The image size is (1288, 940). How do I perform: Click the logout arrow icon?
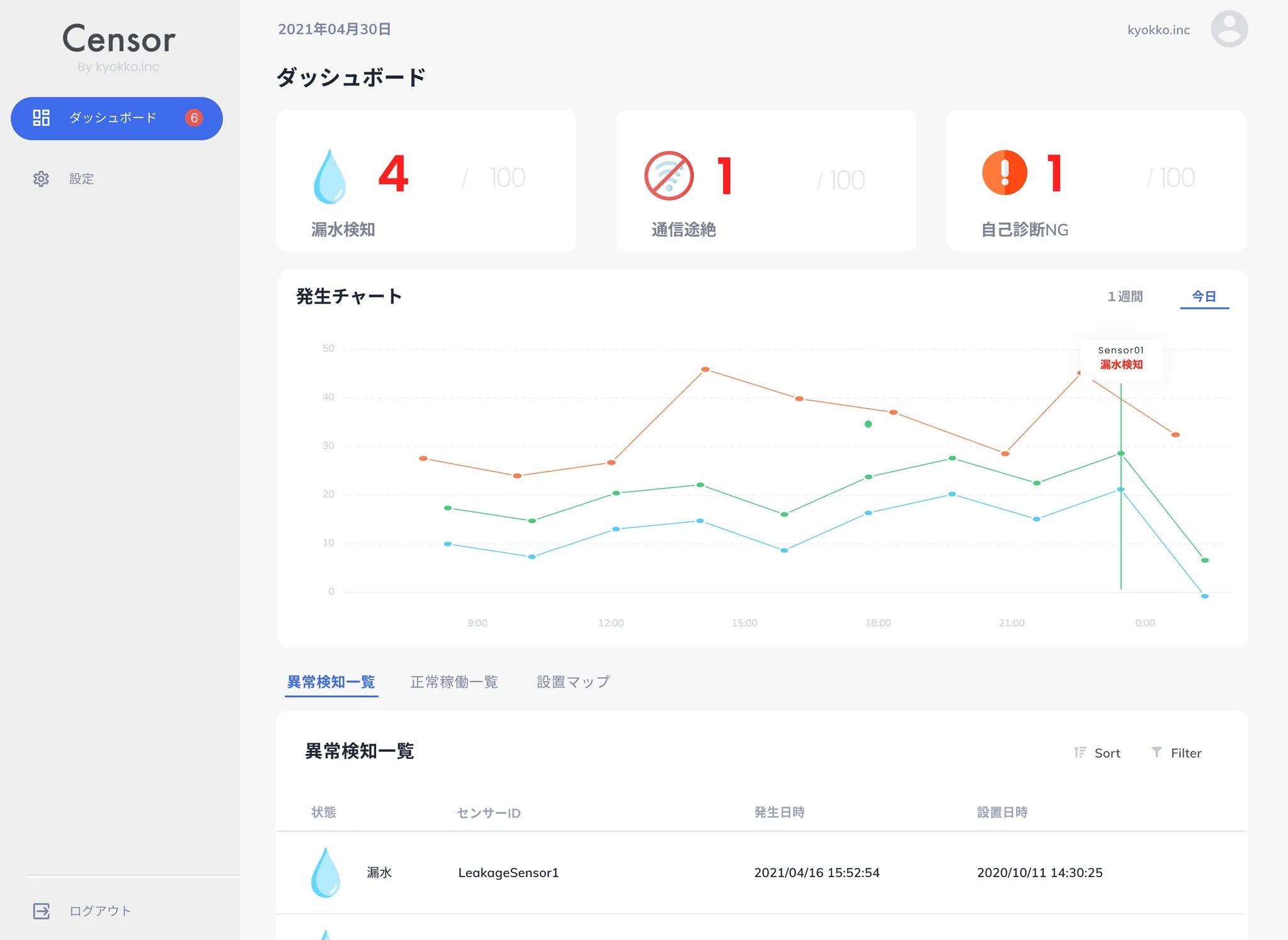[42, 911]
